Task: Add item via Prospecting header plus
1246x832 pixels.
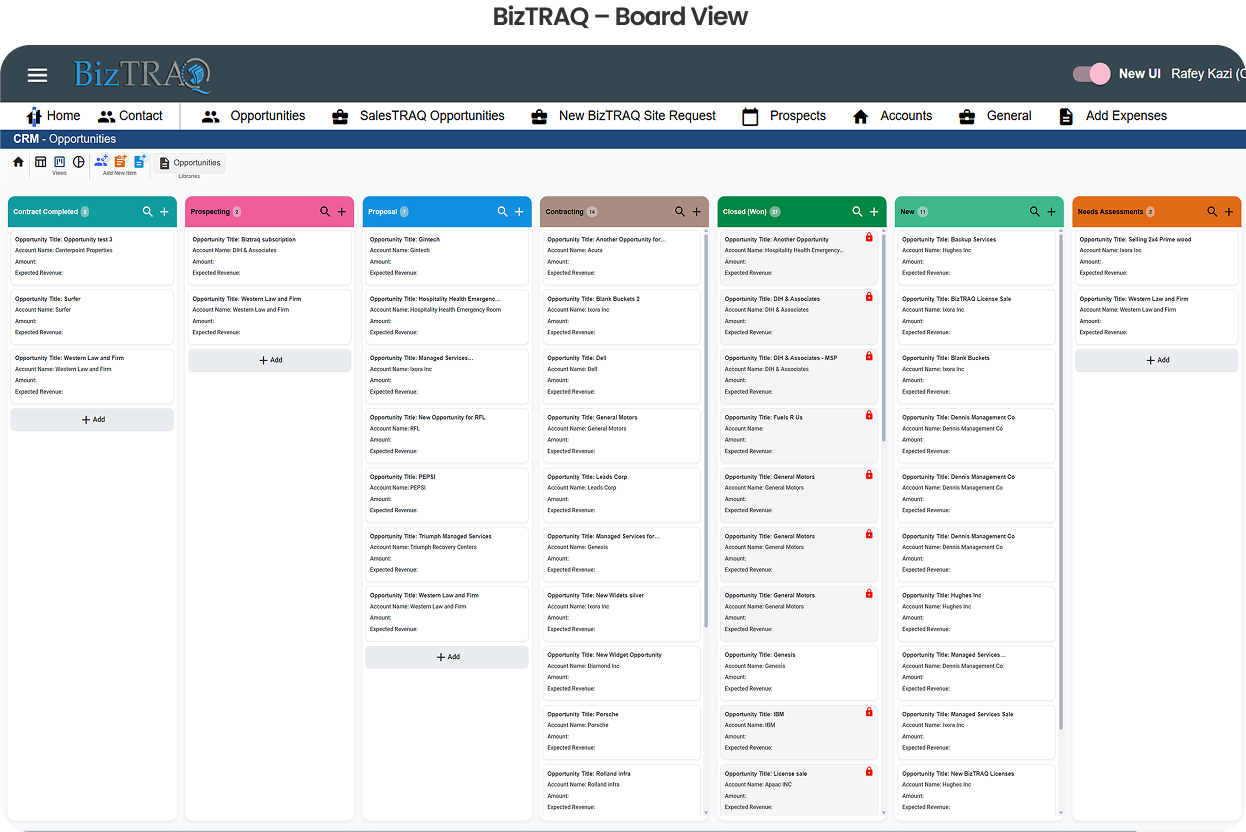Action: pyautogui.click(x=342, y=212)
